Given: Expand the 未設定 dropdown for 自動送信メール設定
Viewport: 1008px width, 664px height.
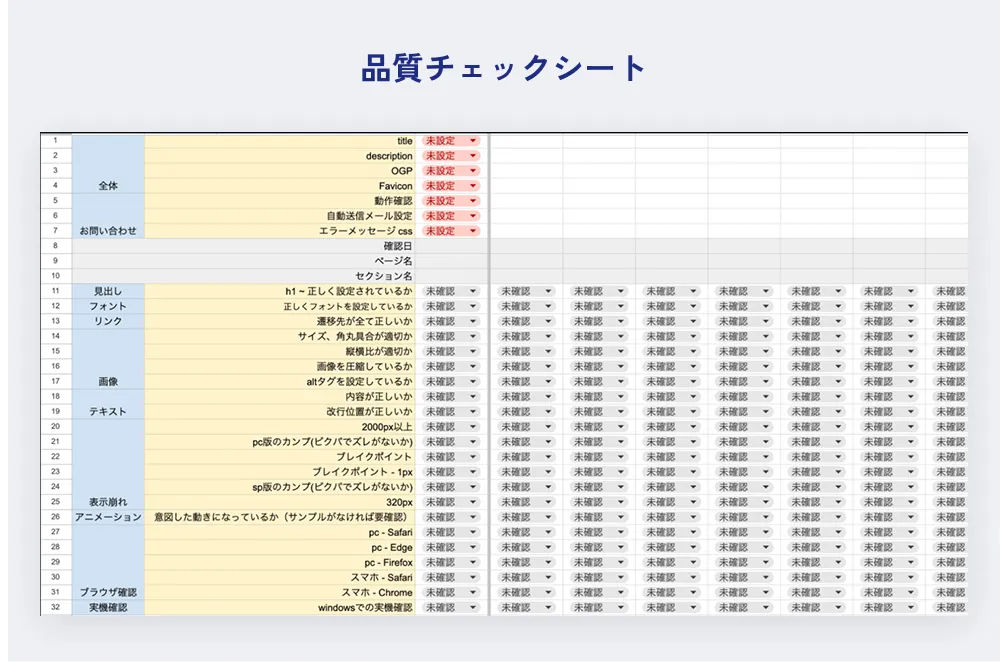Looking at the screenshot, I should pos(473,216).
